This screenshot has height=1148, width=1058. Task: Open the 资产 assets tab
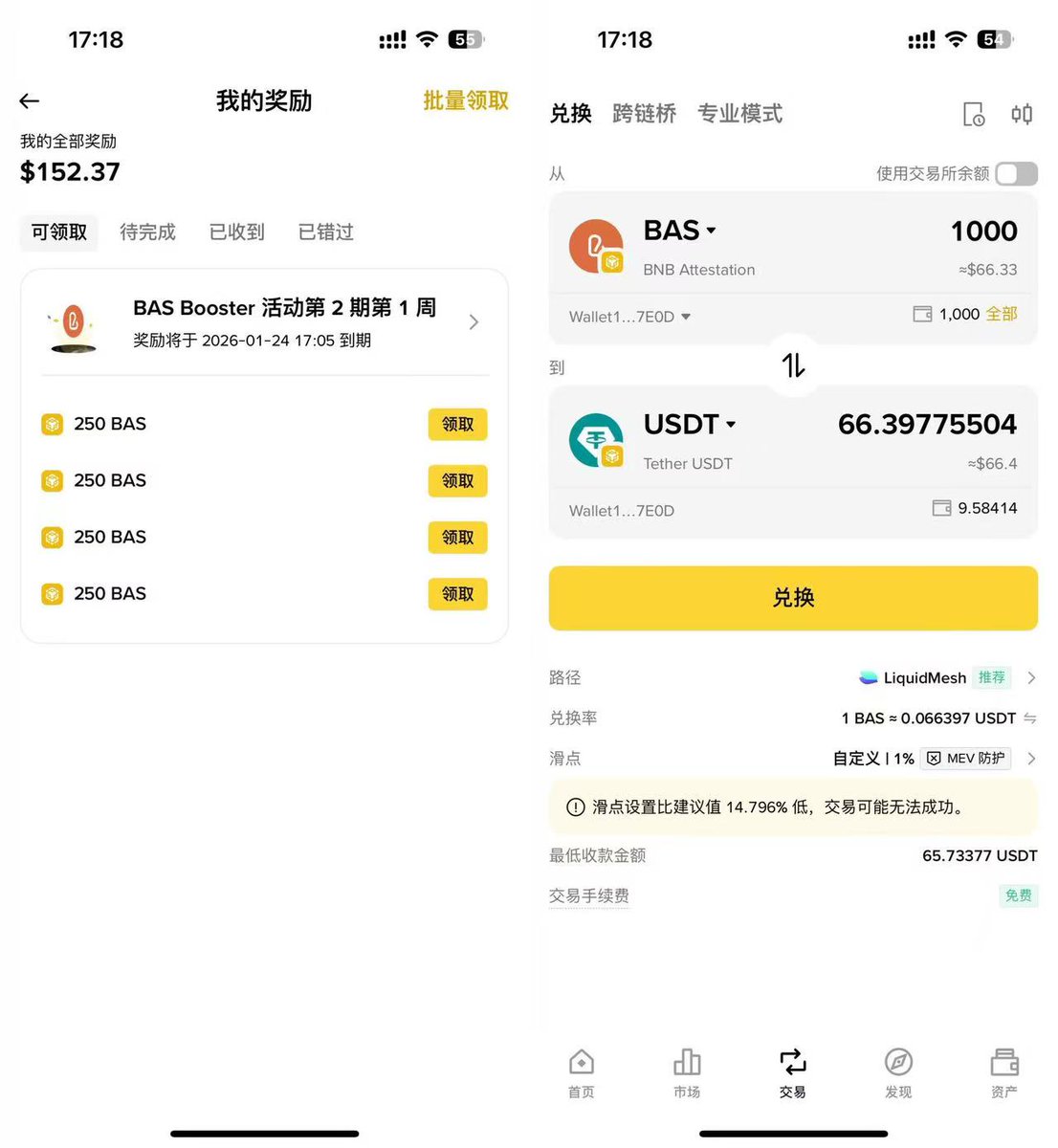click(1004, 1073)
